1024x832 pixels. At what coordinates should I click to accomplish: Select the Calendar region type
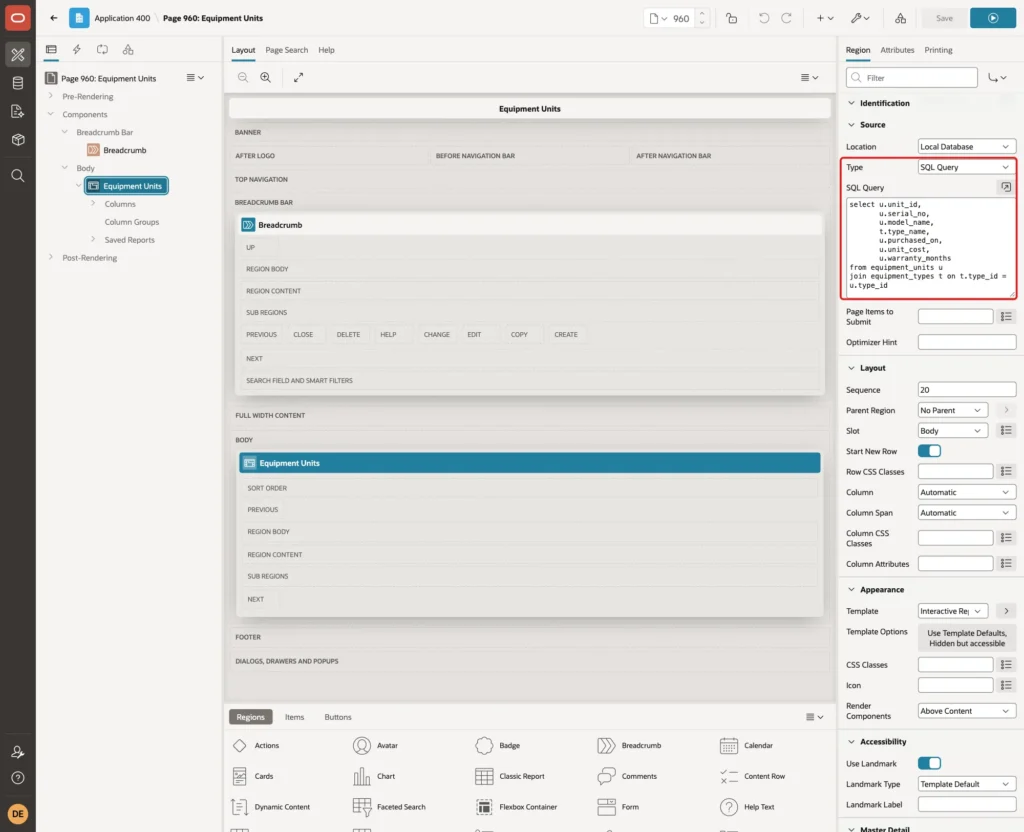pyautogui.click(x=746, y=745)
